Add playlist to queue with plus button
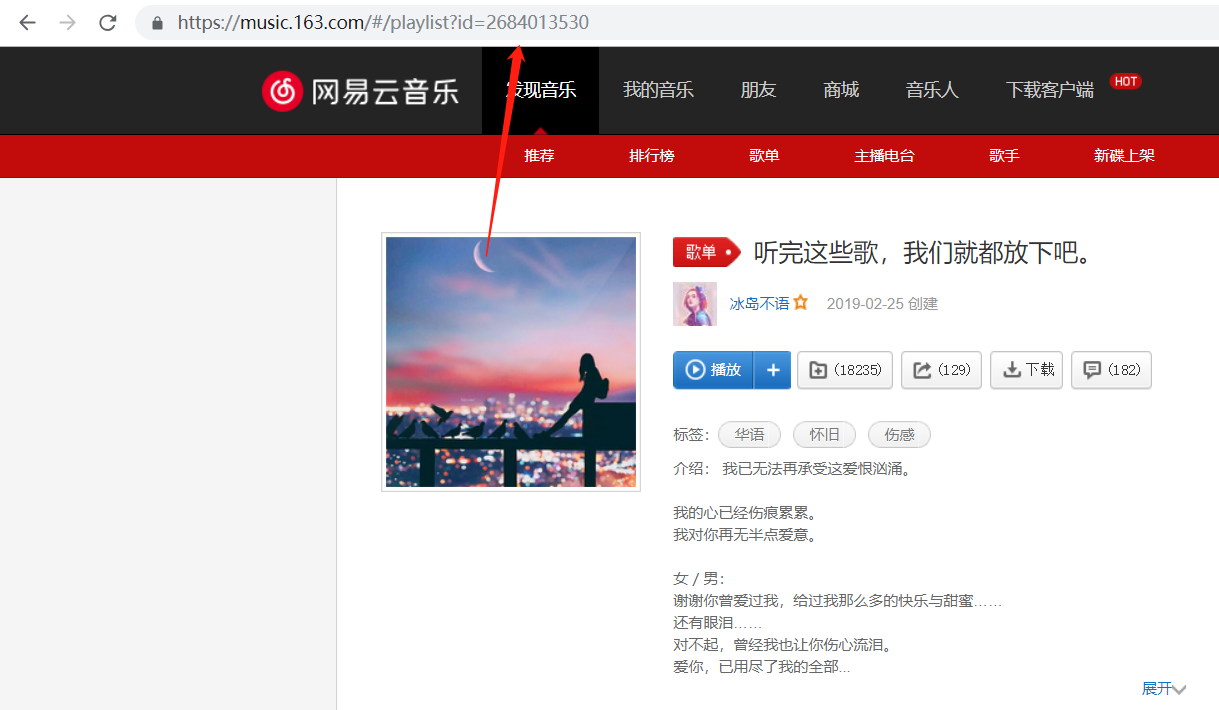The image size is (1219, 710). pos(772,370)
